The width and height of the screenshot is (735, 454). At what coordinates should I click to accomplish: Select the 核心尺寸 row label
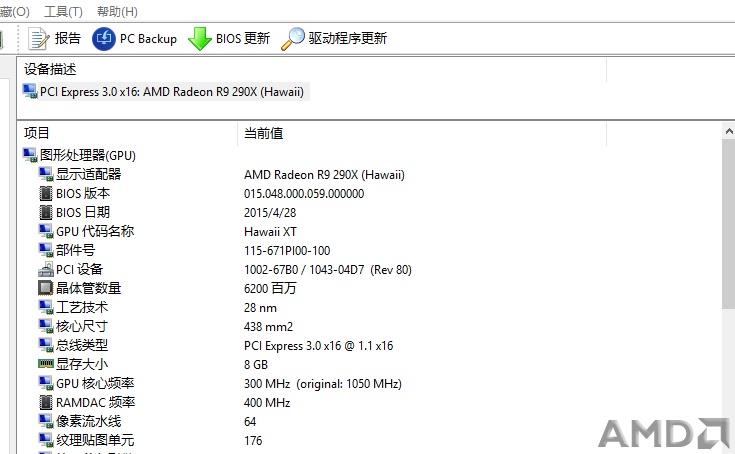(82, 326)
